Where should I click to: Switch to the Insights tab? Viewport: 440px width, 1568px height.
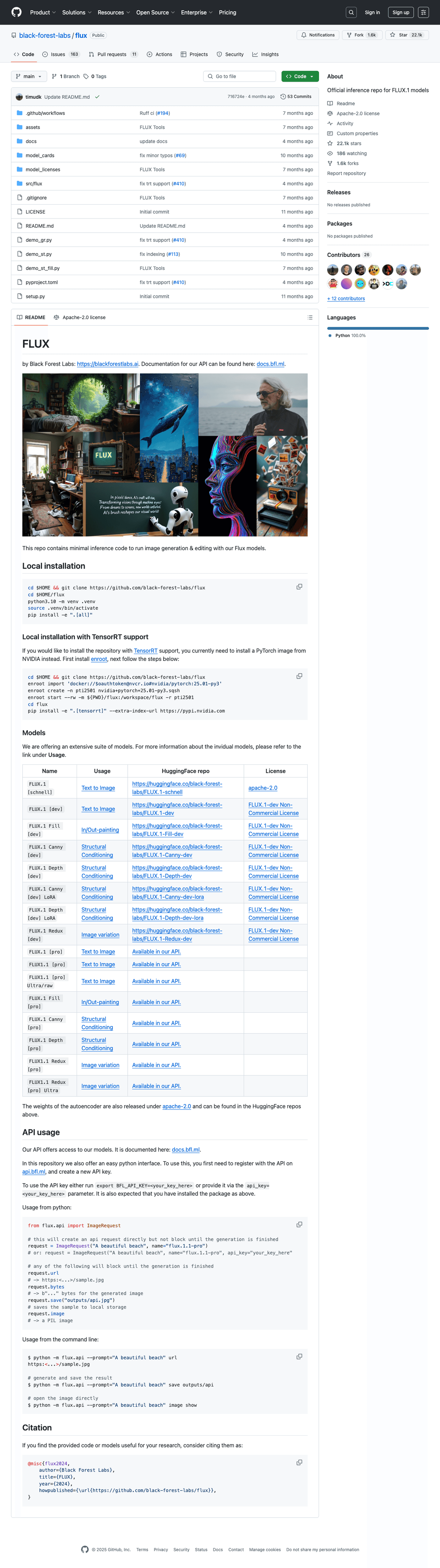[265, 54]
